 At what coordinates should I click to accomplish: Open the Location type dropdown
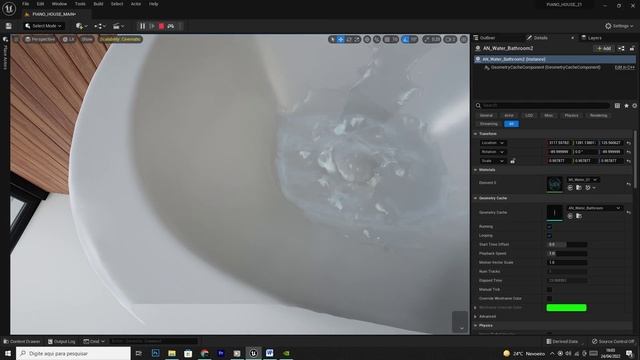[493, 143]
